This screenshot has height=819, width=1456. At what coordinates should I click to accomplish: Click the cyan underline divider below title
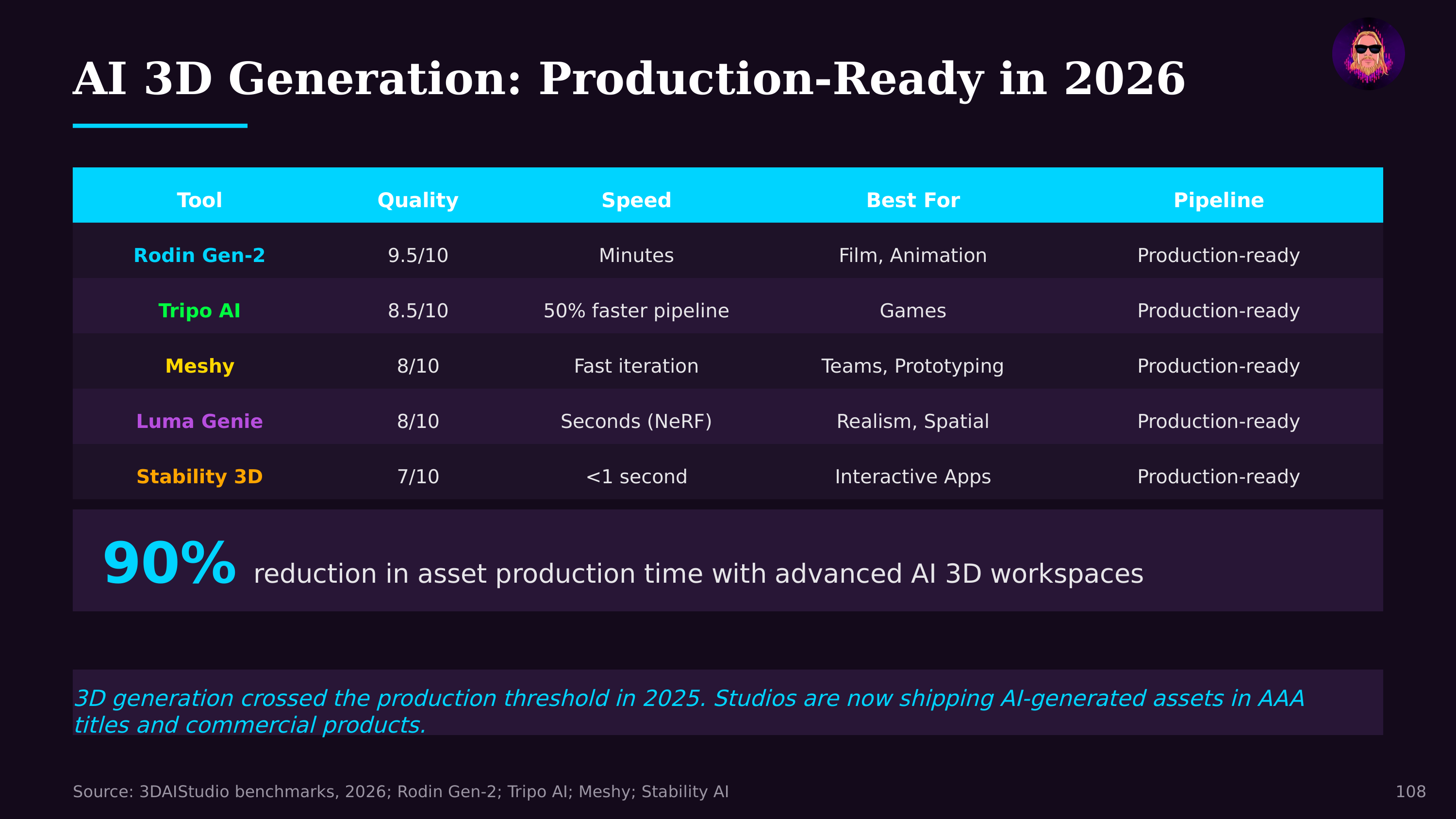[x=160, y=126]
